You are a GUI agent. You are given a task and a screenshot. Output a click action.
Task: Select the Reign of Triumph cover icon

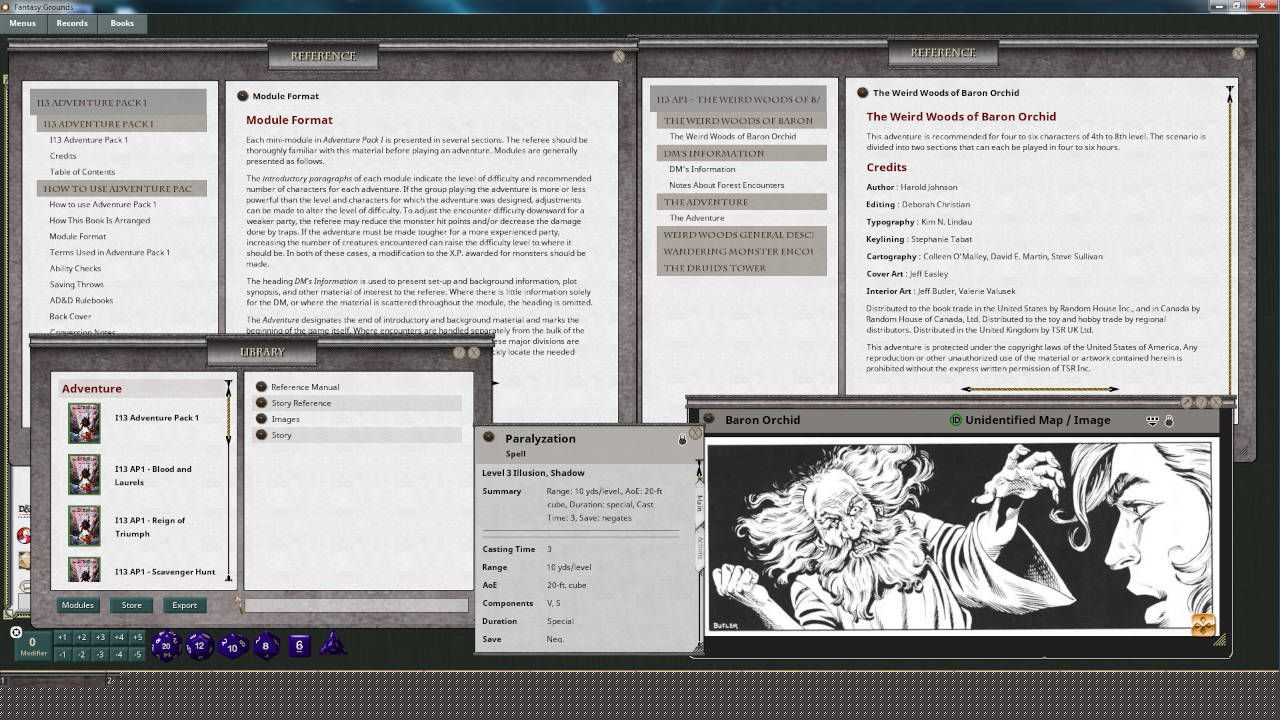tap(84, 525)
